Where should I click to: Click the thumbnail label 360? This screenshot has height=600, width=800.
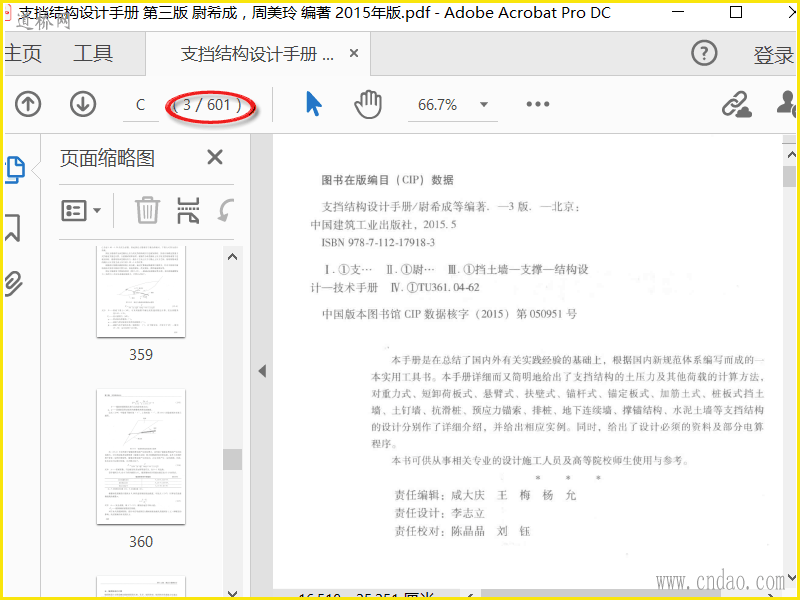(141, 541)
